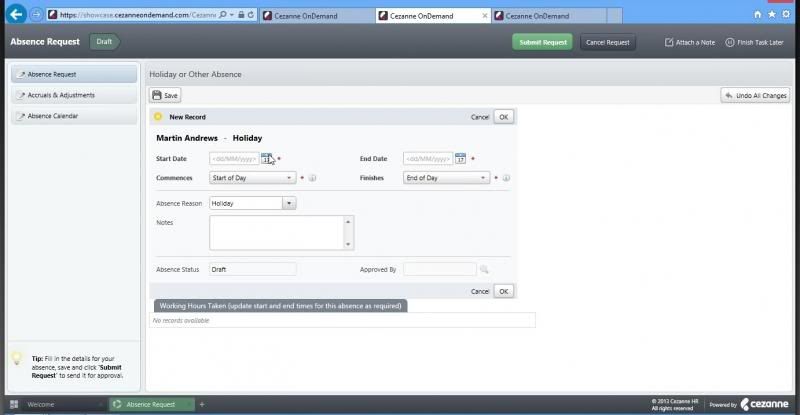Select Absence Request in the sidebar
This screenshot has width=800, height=415.
coord(74,75)
